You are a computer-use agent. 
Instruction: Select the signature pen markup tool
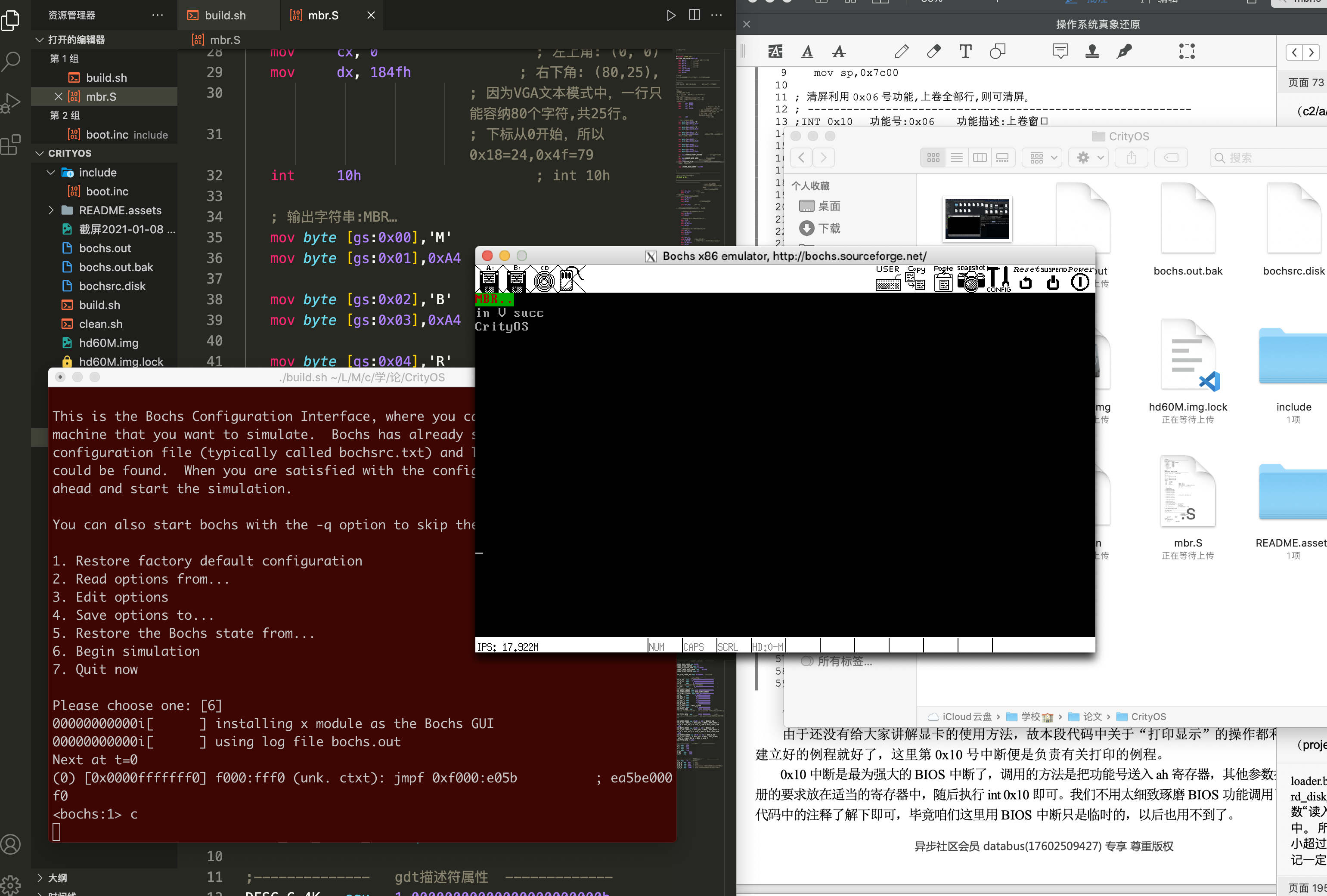[1124, 51]
